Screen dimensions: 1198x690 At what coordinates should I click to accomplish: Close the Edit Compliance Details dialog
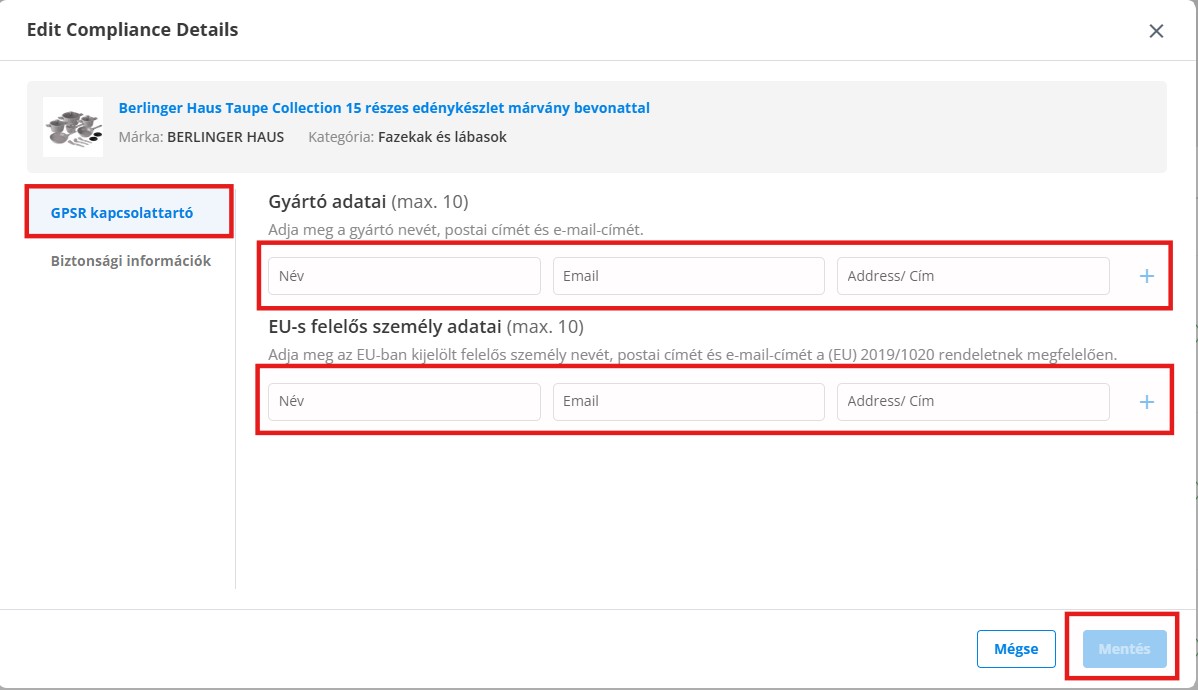[x=1156, y=31]
